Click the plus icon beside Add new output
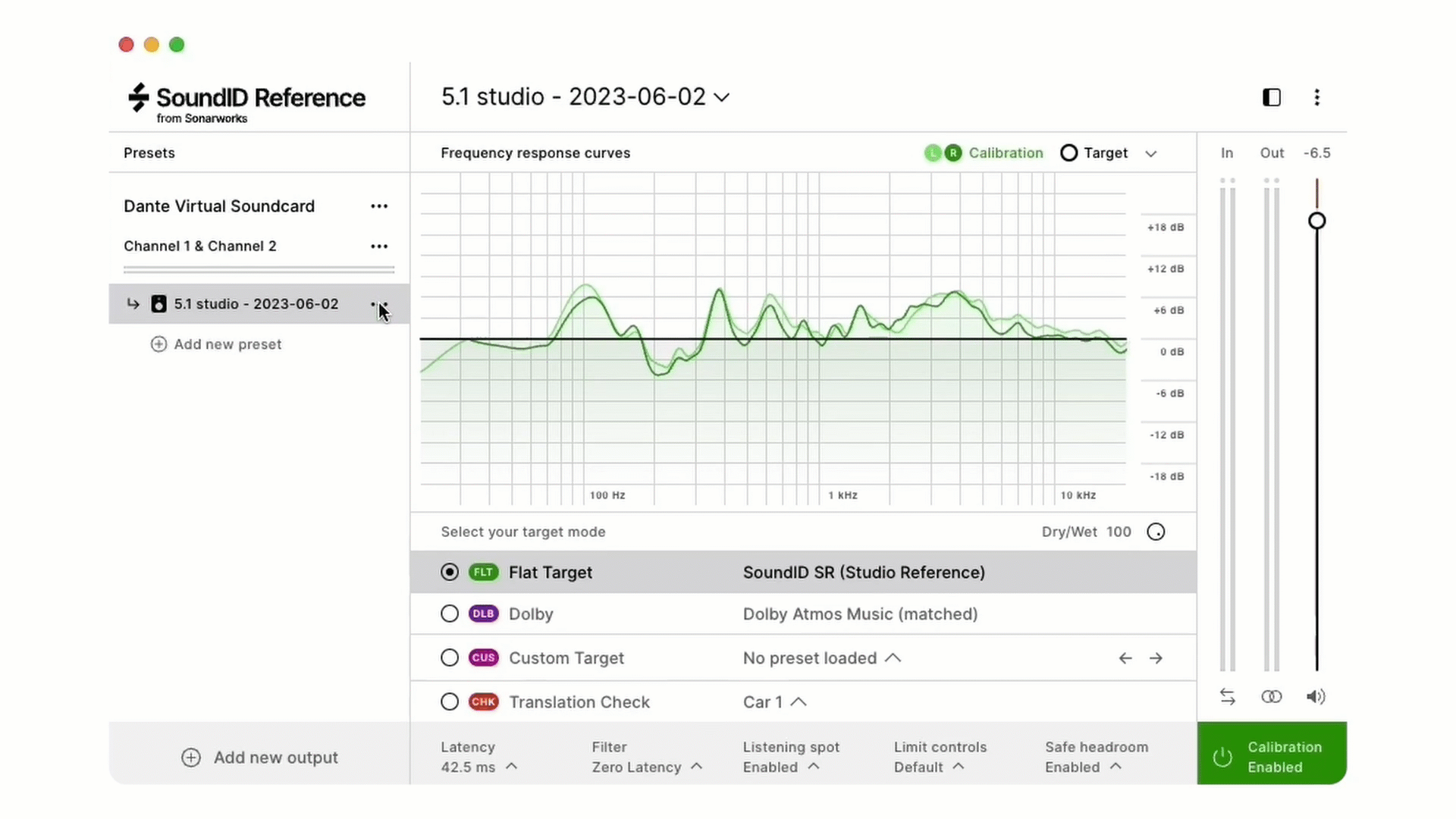1456x819 pixels. [191, 758]
